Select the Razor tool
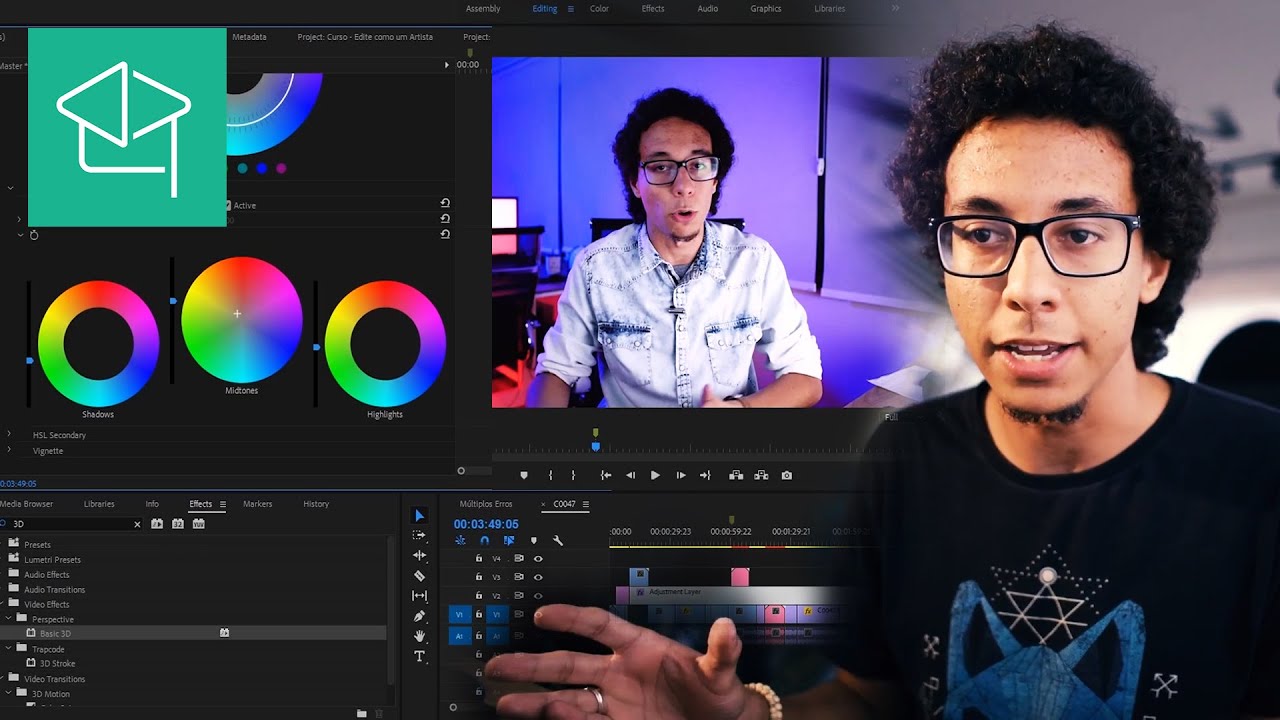1280x720 pixels. coord(420,575)
